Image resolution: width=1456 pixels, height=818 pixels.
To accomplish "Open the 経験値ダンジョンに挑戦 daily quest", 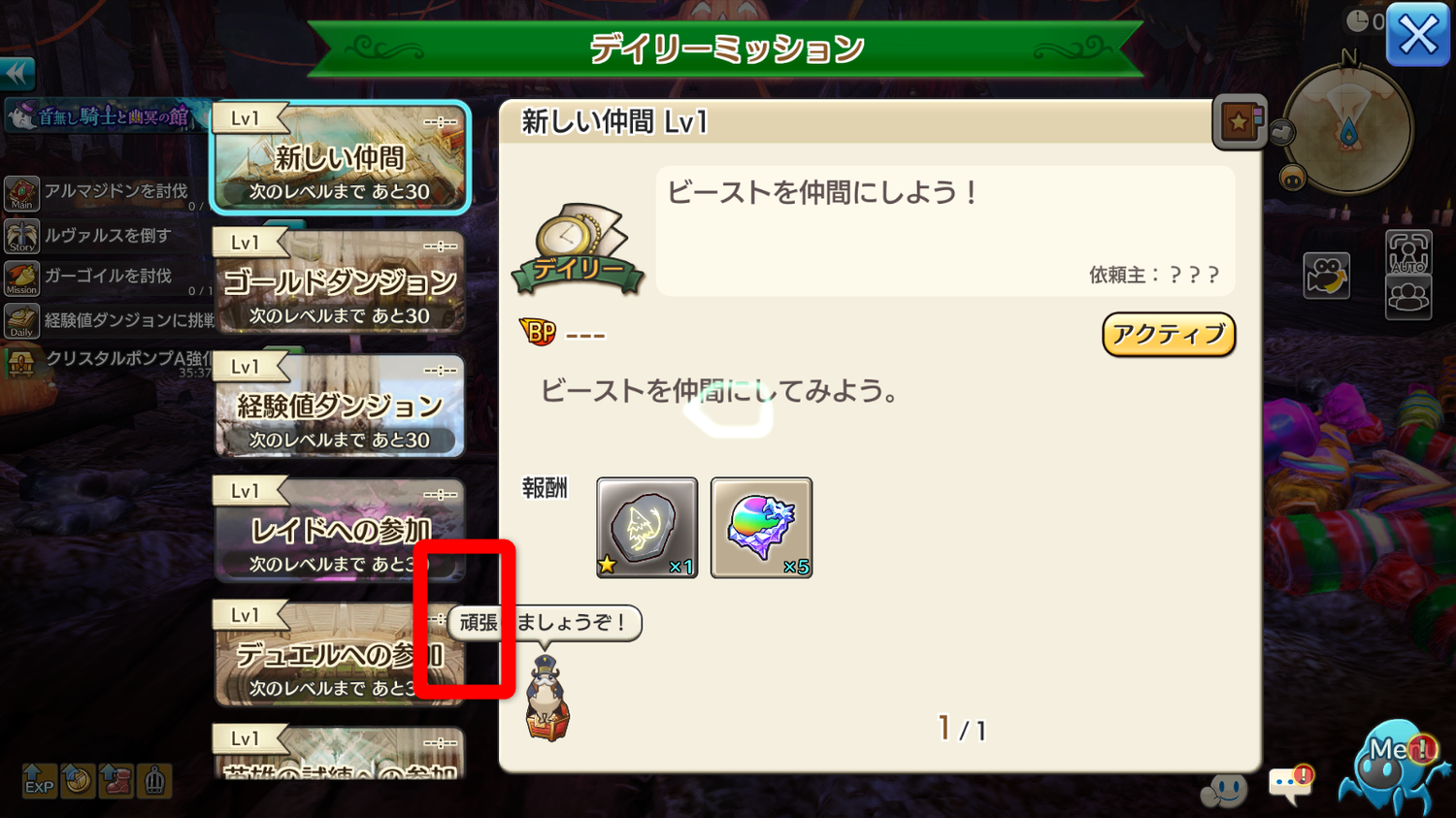I will [107, 320].
